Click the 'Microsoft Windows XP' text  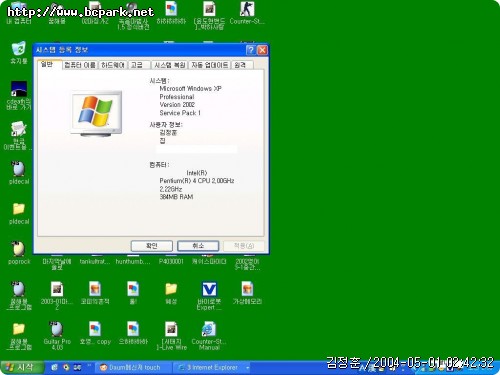point(190,89)
